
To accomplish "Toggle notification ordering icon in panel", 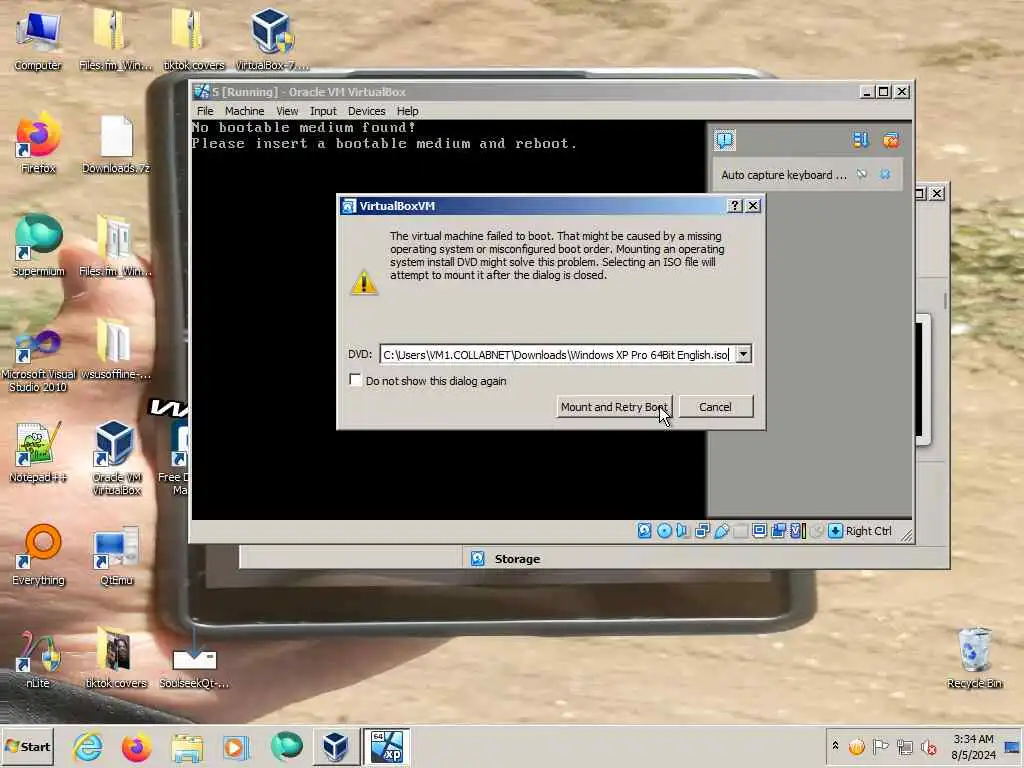I will coord(861,140).
